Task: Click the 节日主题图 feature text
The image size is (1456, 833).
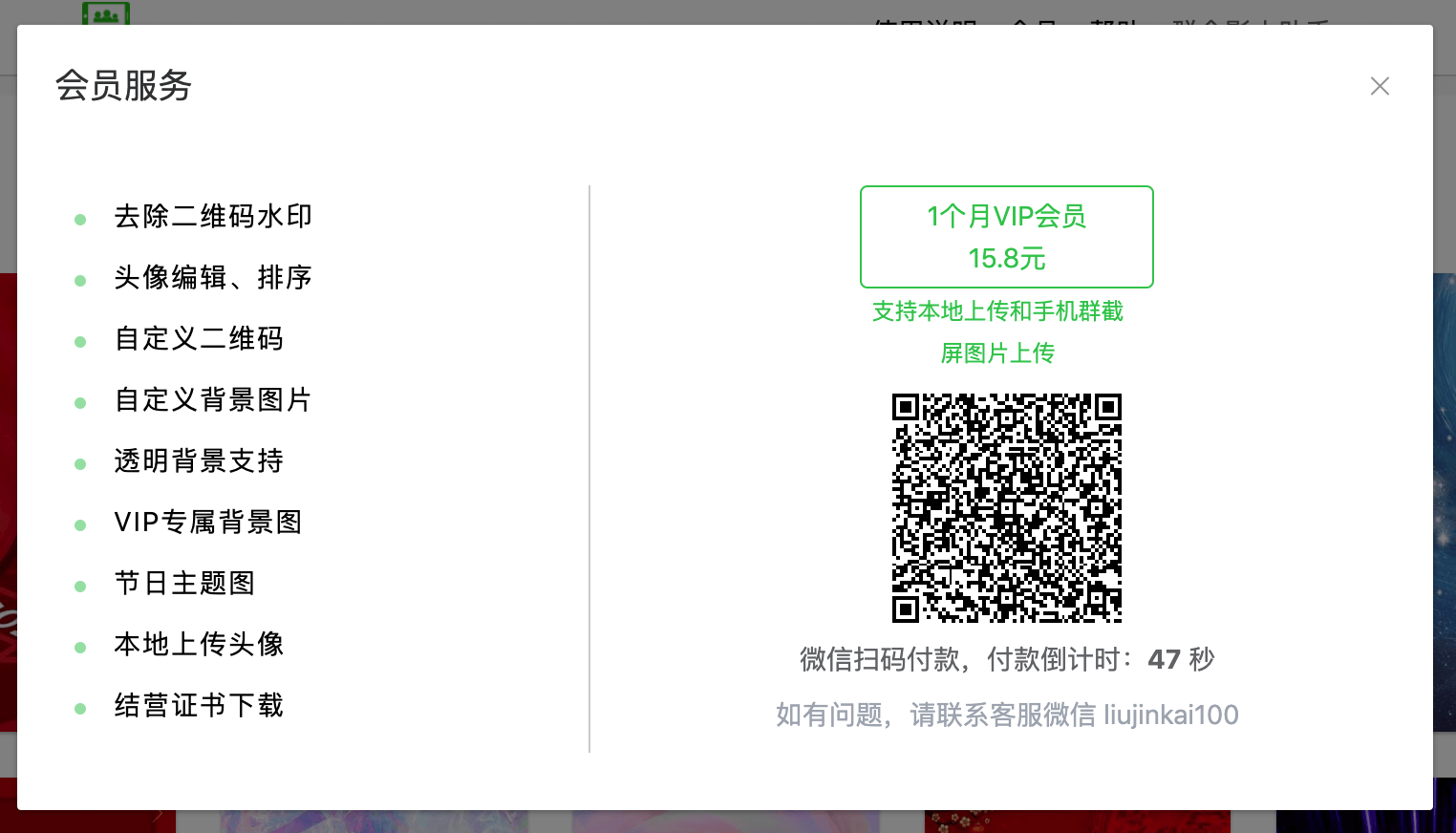Action: (x=184, y=584)
